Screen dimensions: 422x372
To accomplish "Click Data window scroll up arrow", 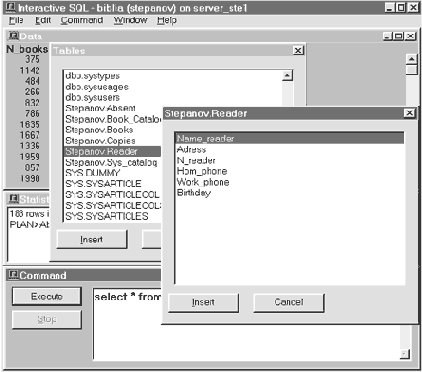I will [x=412, y=59].
